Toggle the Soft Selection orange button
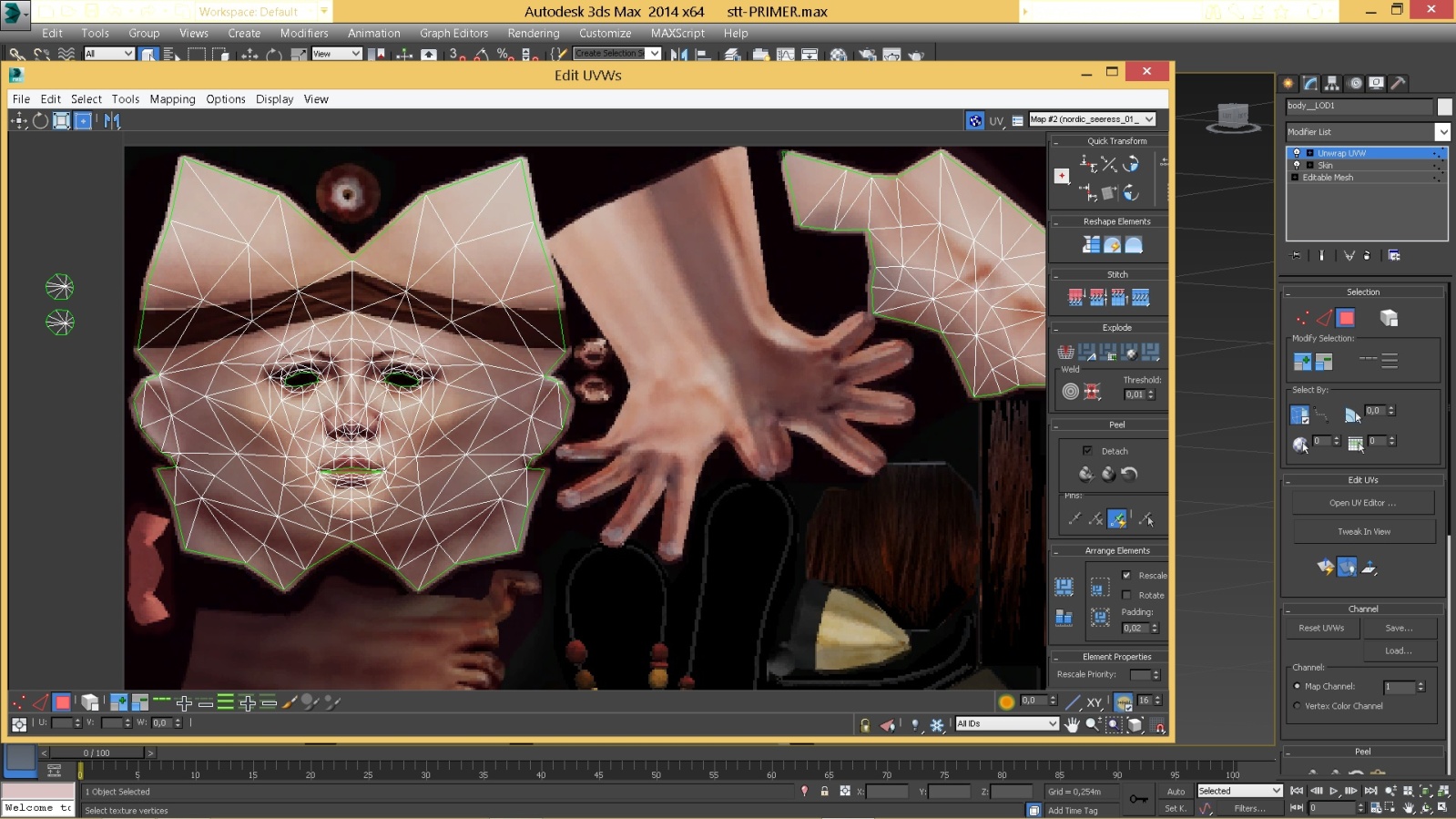 tap(1006, 701)
